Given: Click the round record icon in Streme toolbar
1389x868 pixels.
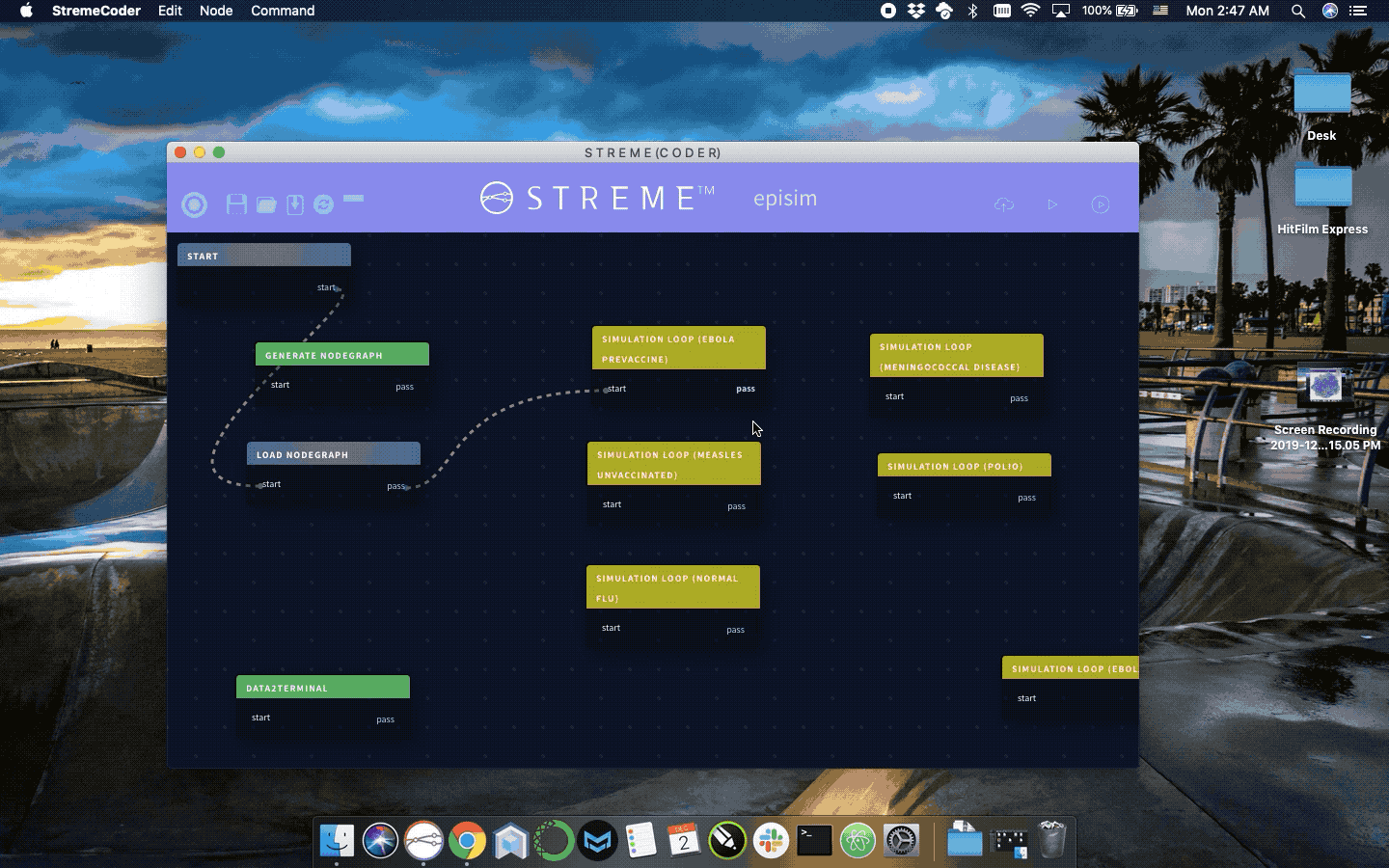Looking at the screenshot, I should coord(194,204).
